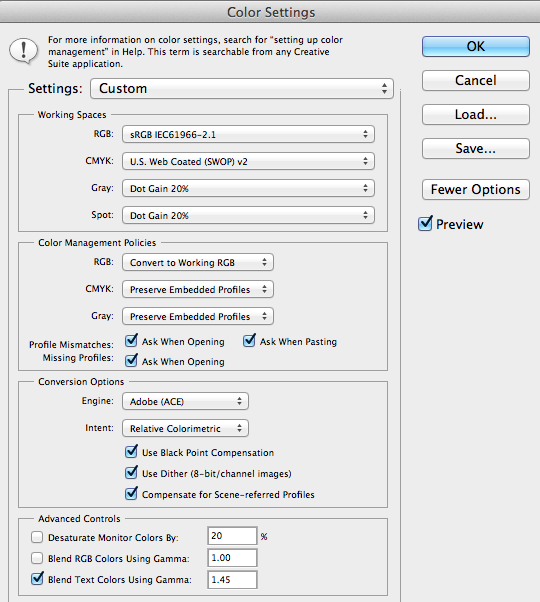Open CMYK policy Preserve Embedded Profiles dropdown

tap(198, 289)
